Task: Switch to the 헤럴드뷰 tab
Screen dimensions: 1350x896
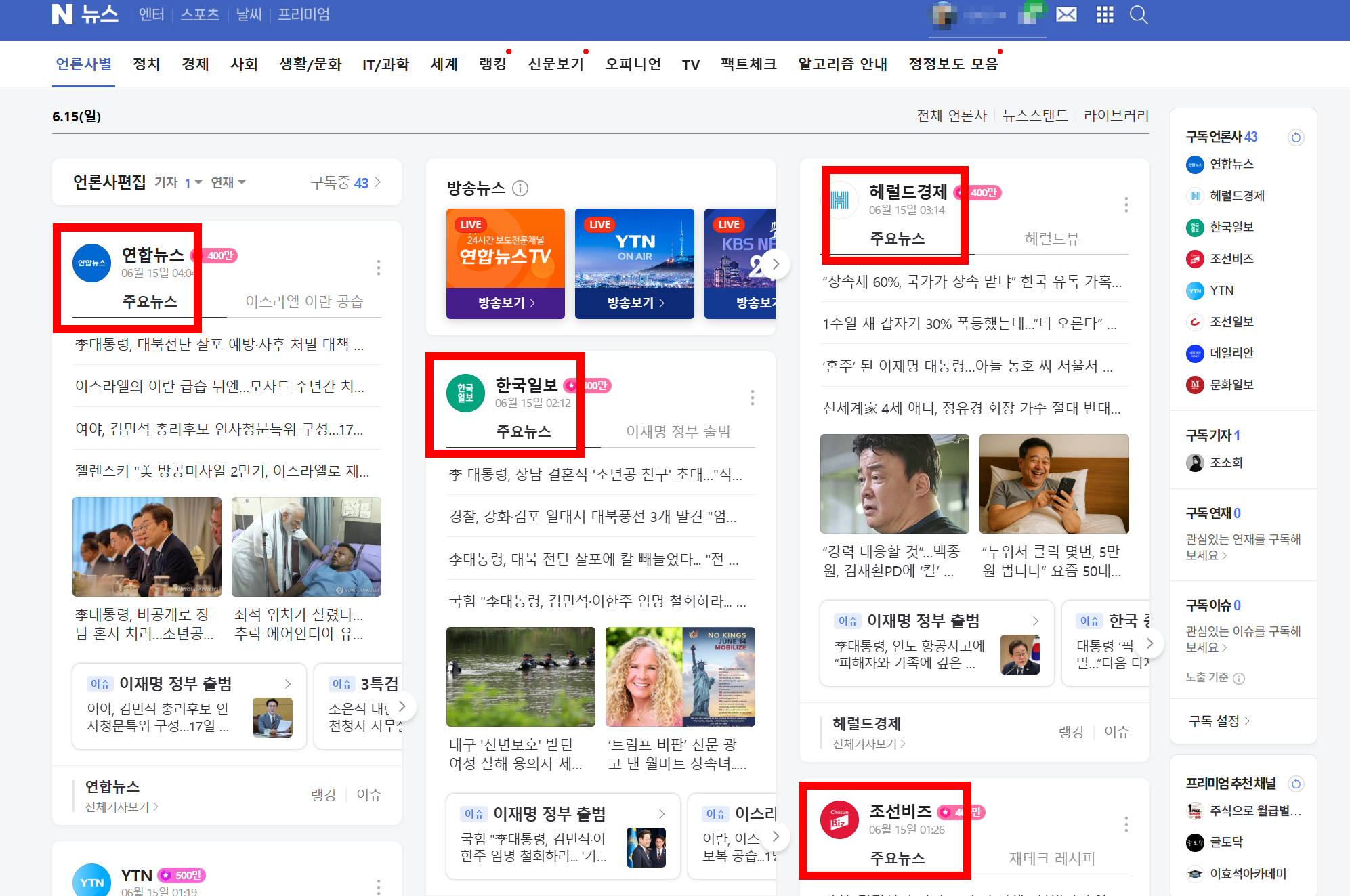Action: [x=1051, y=238]
